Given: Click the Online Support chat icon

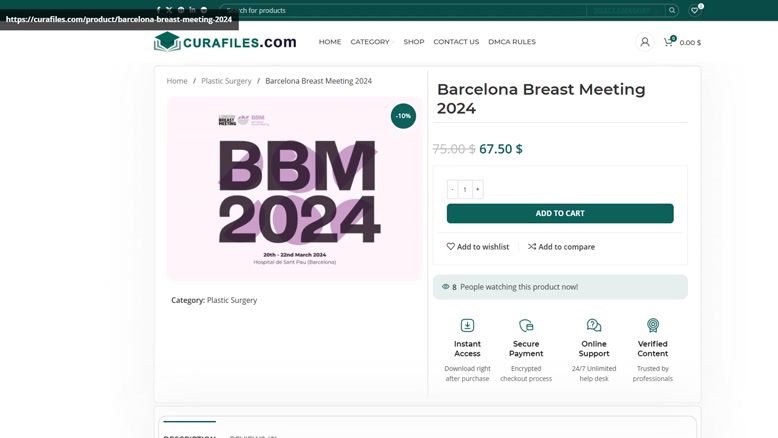Looking at the screenshot, I should coord(594,325).
